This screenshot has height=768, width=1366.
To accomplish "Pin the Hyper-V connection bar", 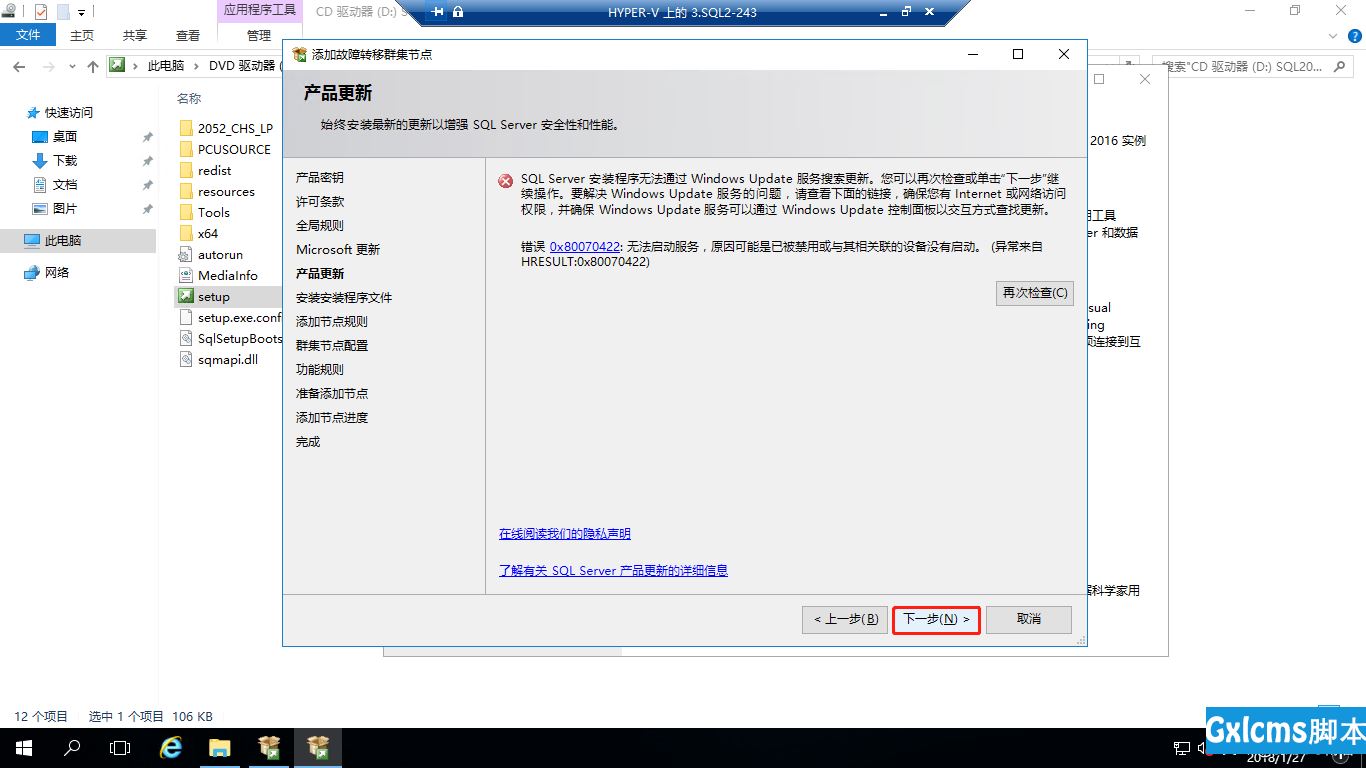I will [x=437, y=12].
